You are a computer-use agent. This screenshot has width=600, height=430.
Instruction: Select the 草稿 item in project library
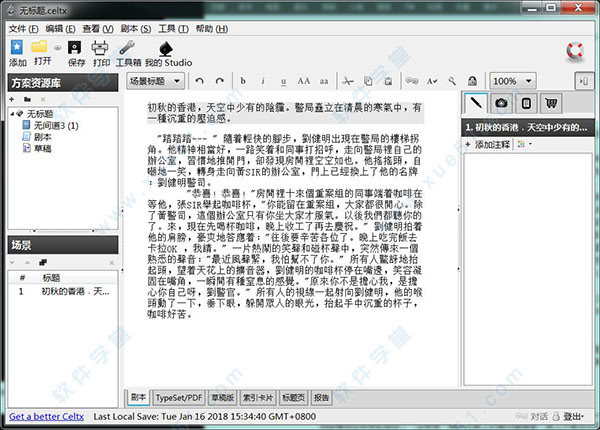pos(44,147)
